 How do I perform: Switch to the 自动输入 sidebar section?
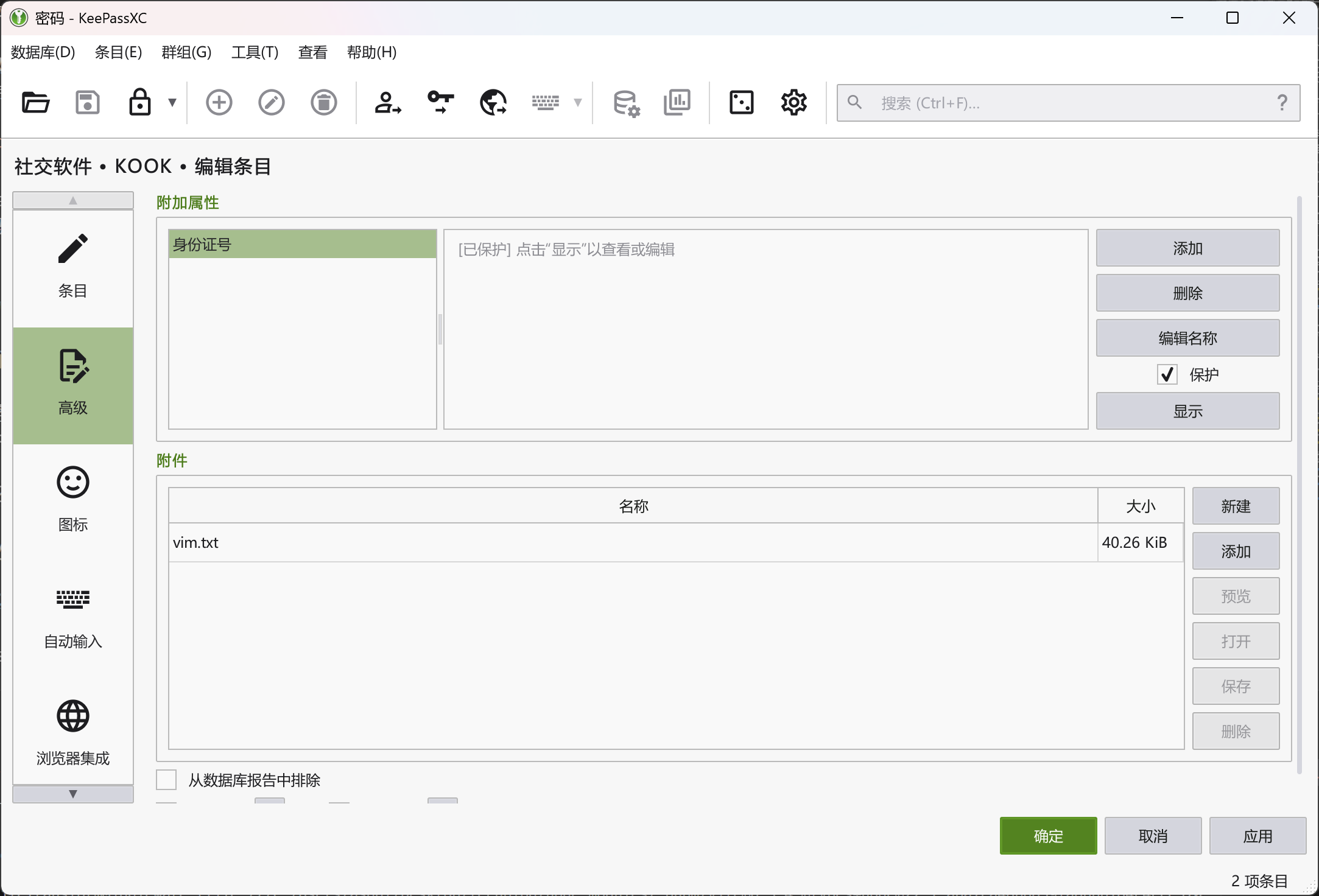[73, 620]
